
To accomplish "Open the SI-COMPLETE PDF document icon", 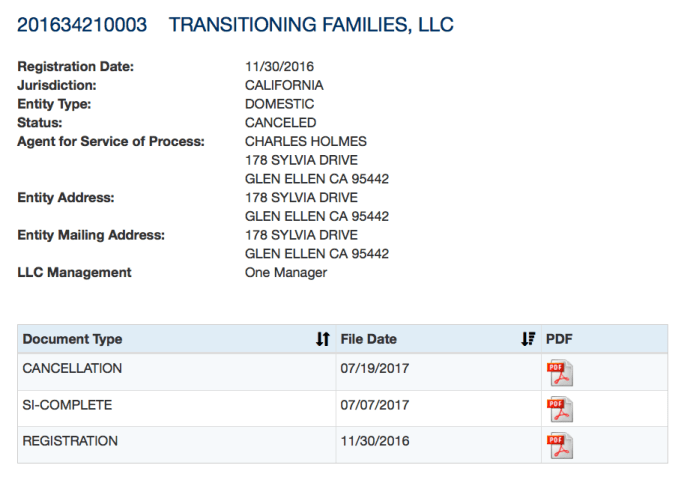I will [x=559, y=409].
